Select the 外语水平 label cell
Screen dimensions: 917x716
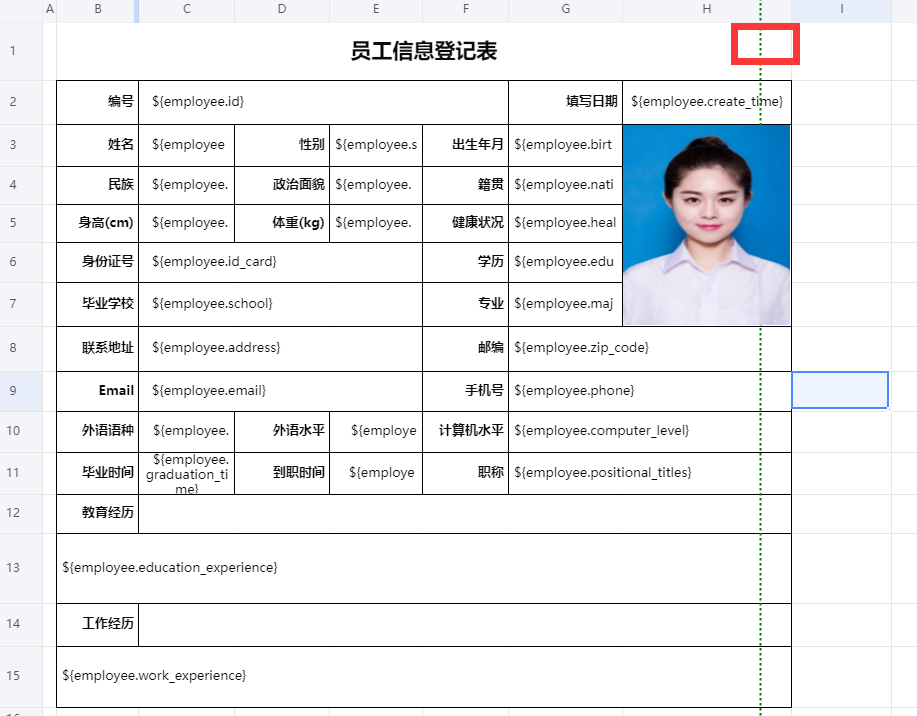coord(282,431)
